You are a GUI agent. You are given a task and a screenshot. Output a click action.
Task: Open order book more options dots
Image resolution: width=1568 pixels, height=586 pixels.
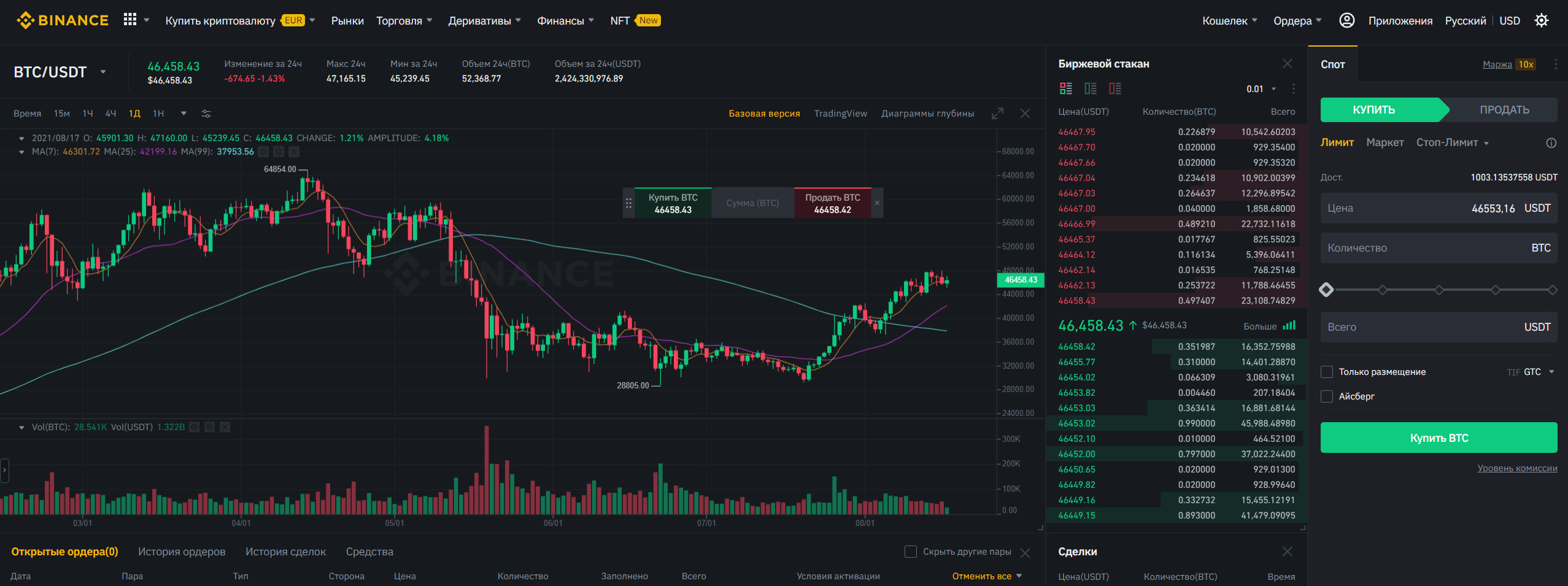pyautogui.click(x=1294, y=88)
